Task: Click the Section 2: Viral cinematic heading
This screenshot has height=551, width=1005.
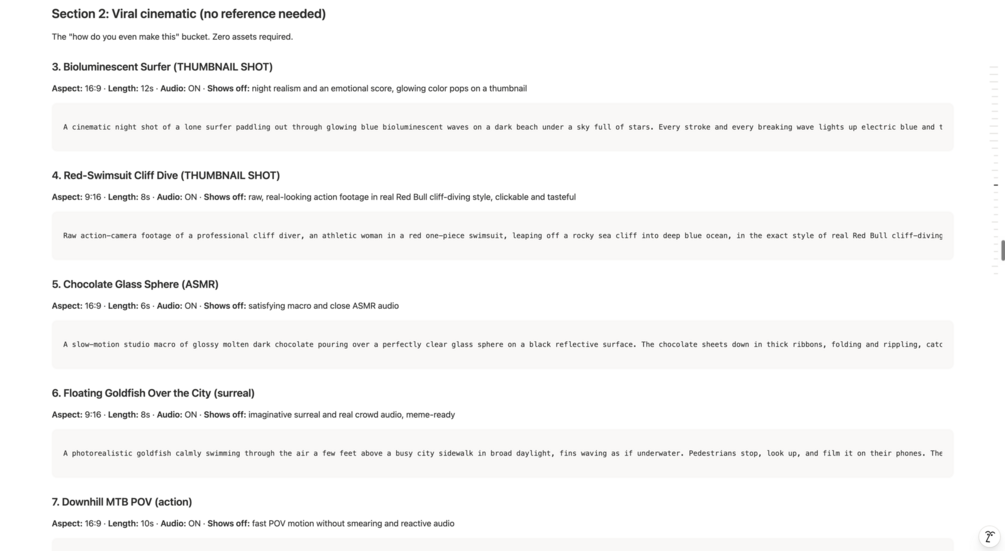Action: coord(188,14)
